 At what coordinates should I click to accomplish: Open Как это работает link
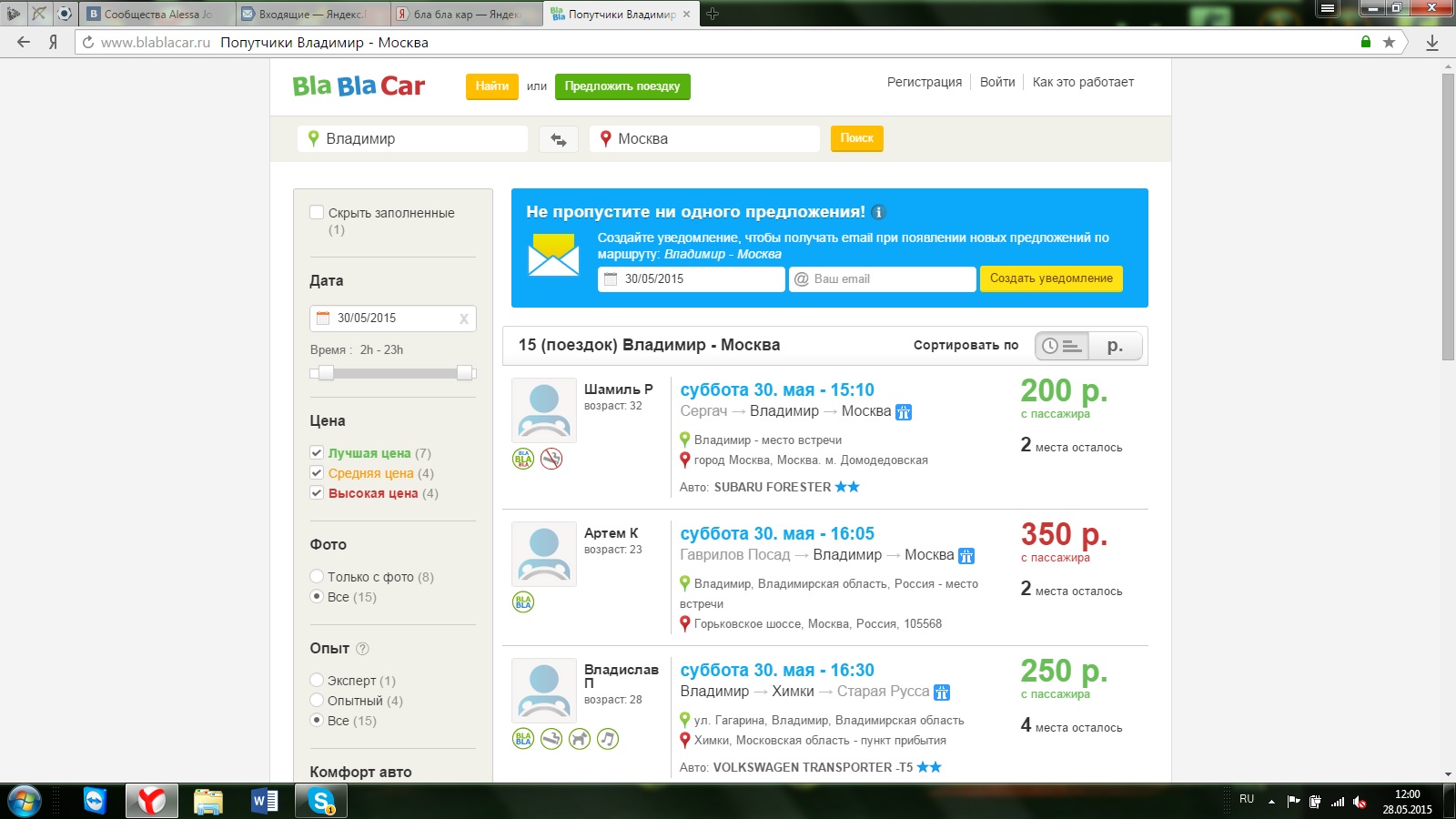tap(1083, 82)
